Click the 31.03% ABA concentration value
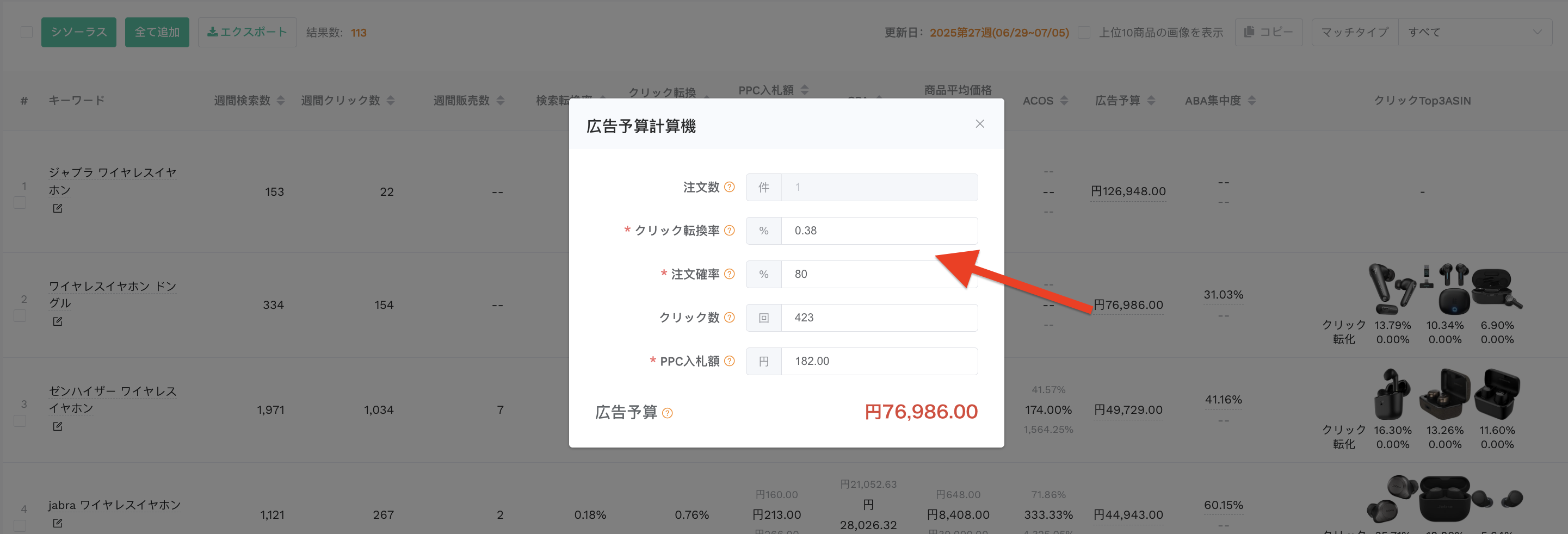 coord(1224,295)
